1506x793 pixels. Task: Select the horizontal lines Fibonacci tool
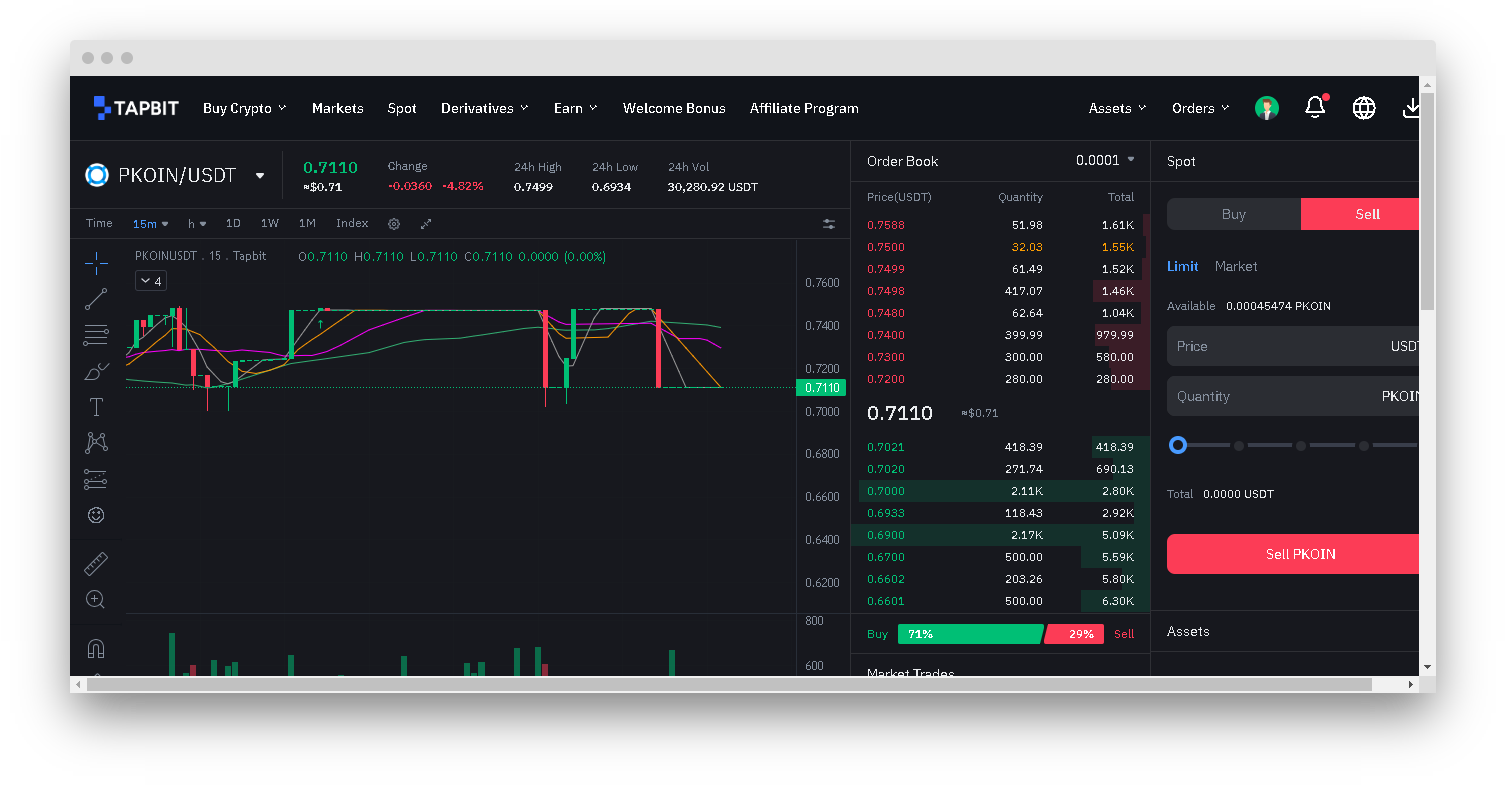[x=96, y=335]
